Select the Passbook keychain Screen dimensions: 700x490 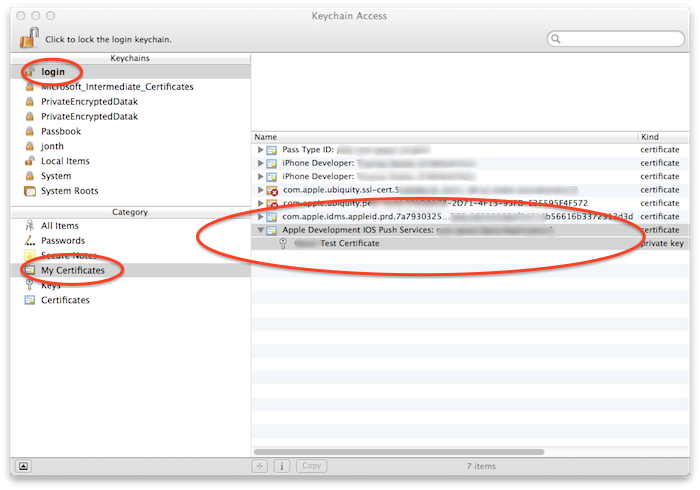(x=61, y=131)
